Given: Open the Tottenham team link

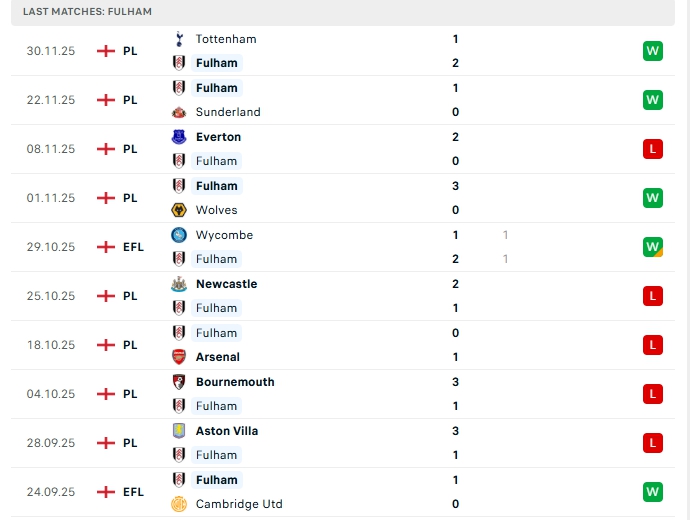Looking at the screenshot, I should (226, 39).
